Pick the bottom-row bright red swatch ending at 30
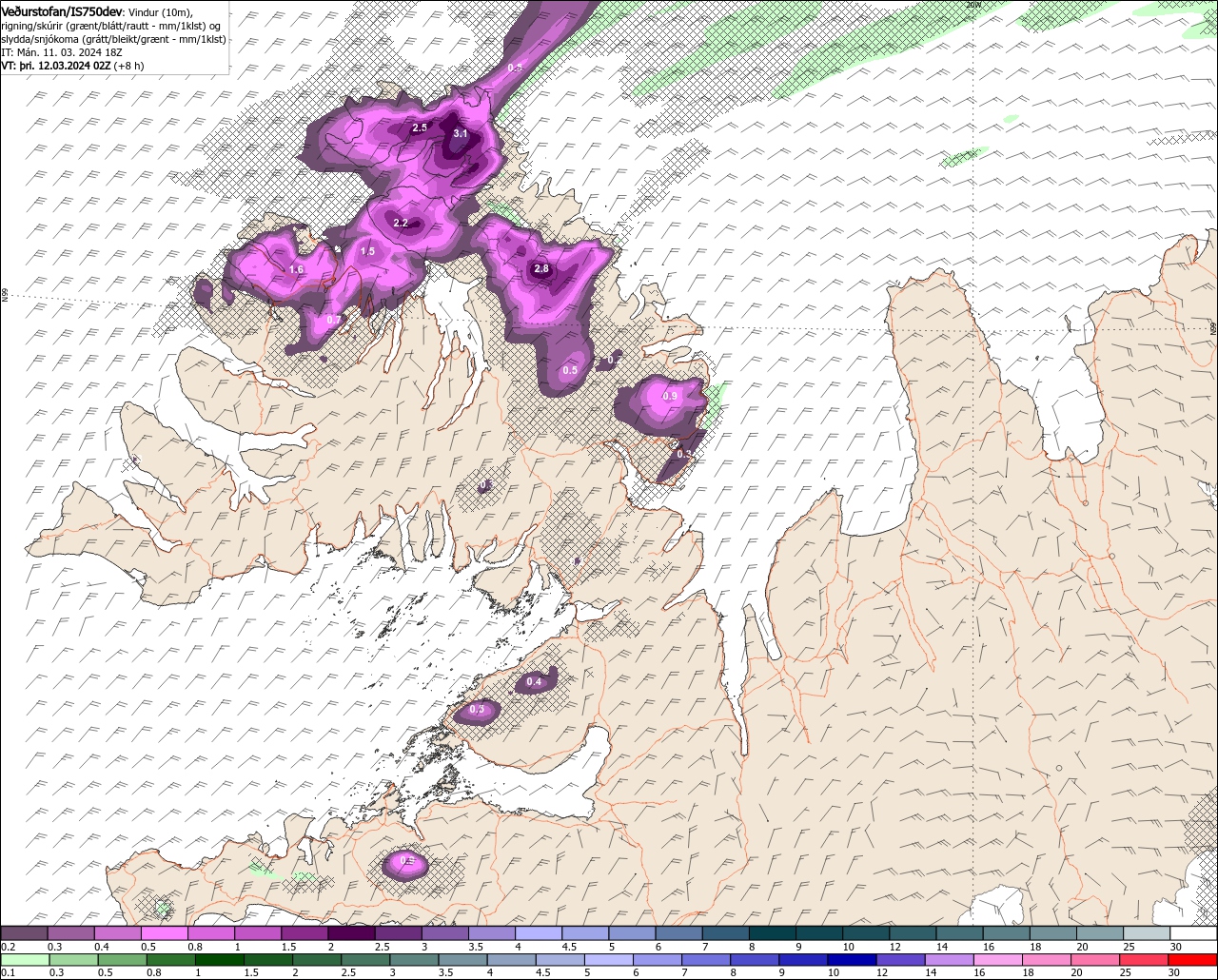 pos(1192,959)
